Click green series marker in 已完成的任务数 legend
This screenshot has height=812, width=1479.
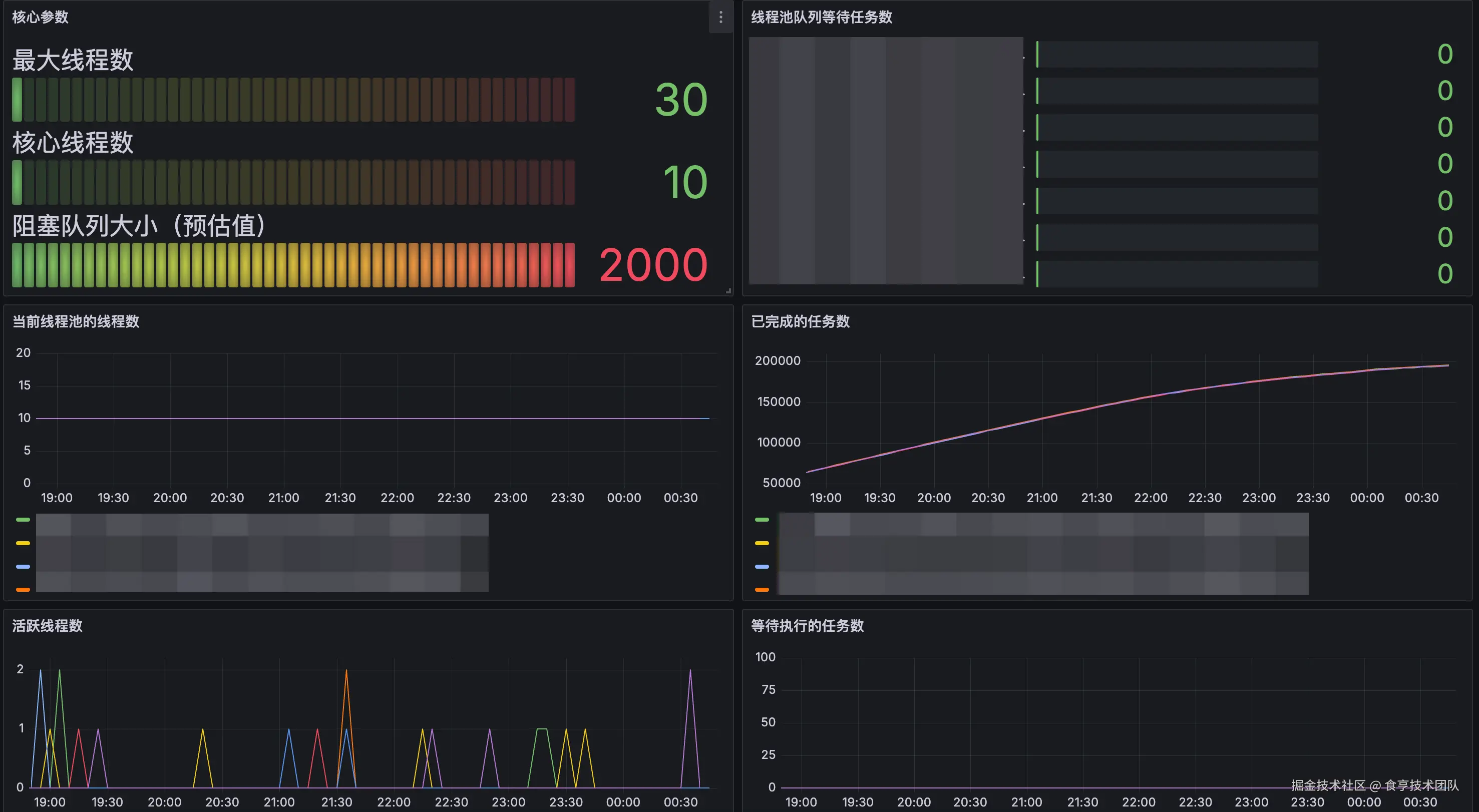tap(762, 520)
